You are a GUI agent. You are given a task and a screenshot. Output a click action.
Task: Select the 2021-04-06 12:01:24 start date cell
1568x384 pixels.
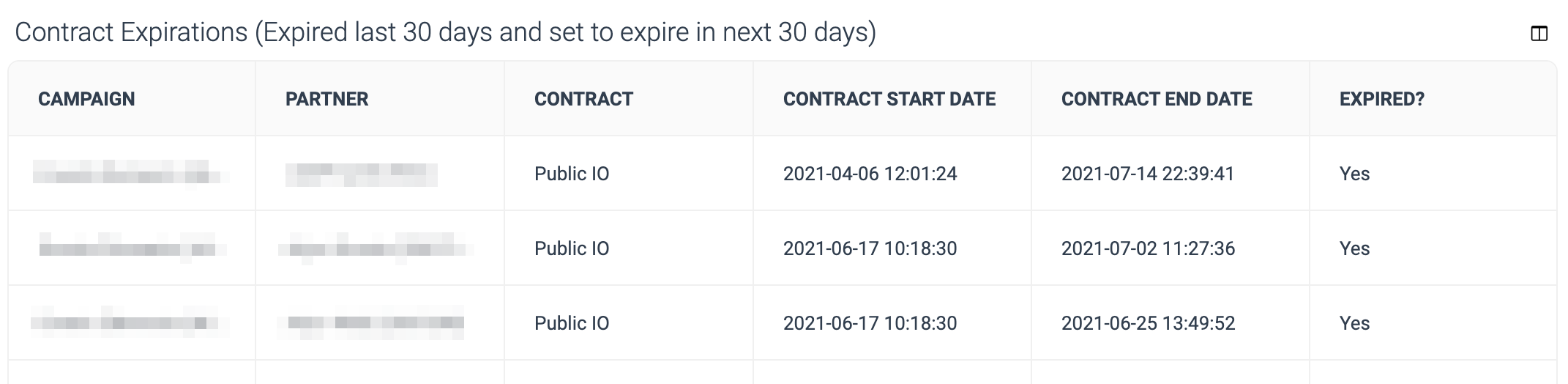[x=870, y=174]
